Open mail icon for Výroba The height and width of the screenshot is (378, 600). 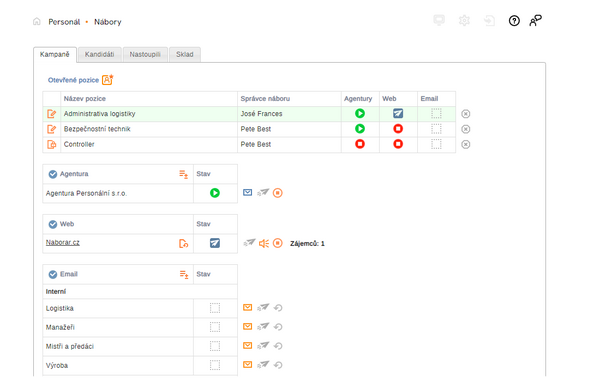(x=248, y=365)
